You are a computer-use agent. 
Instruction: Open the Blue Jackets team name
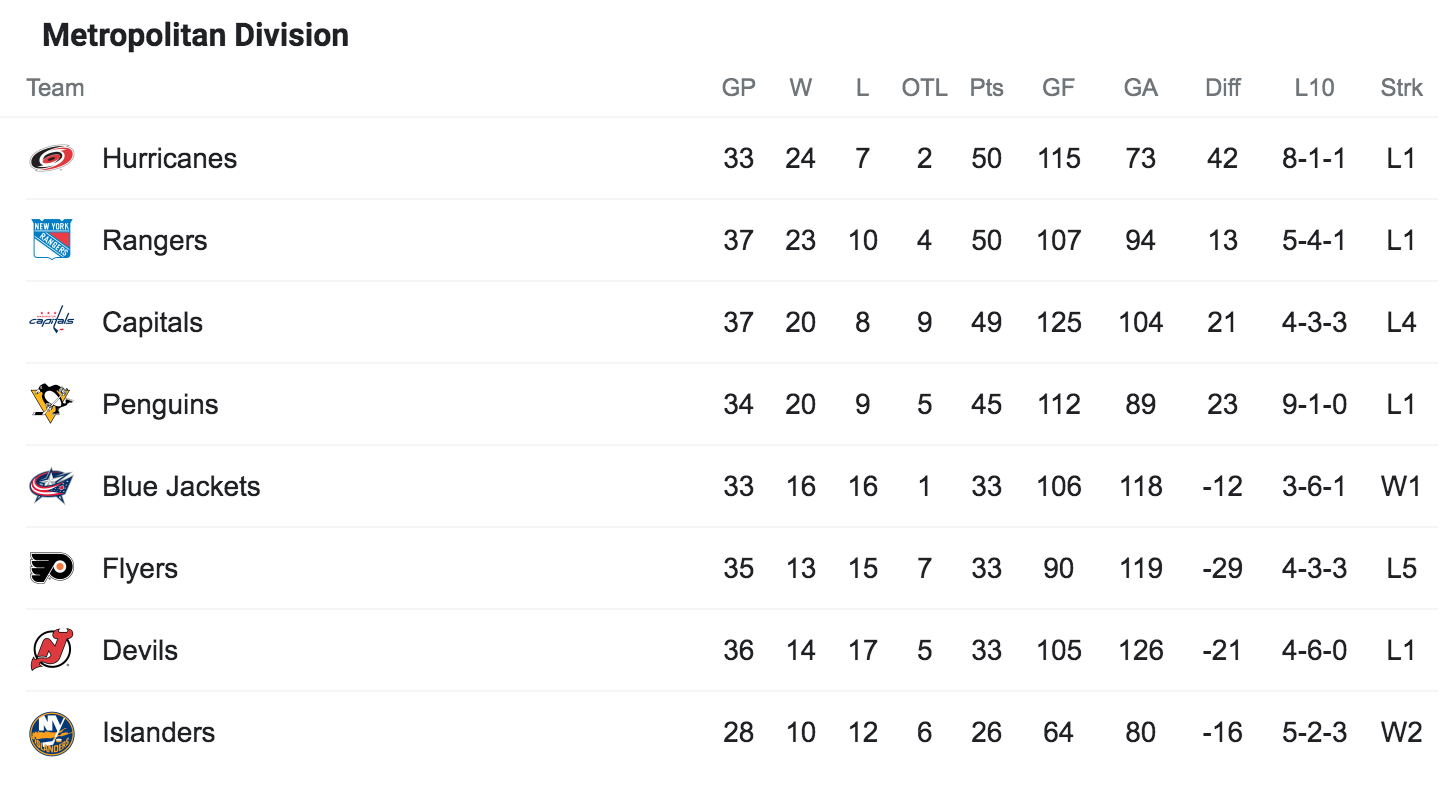[181, 486]
